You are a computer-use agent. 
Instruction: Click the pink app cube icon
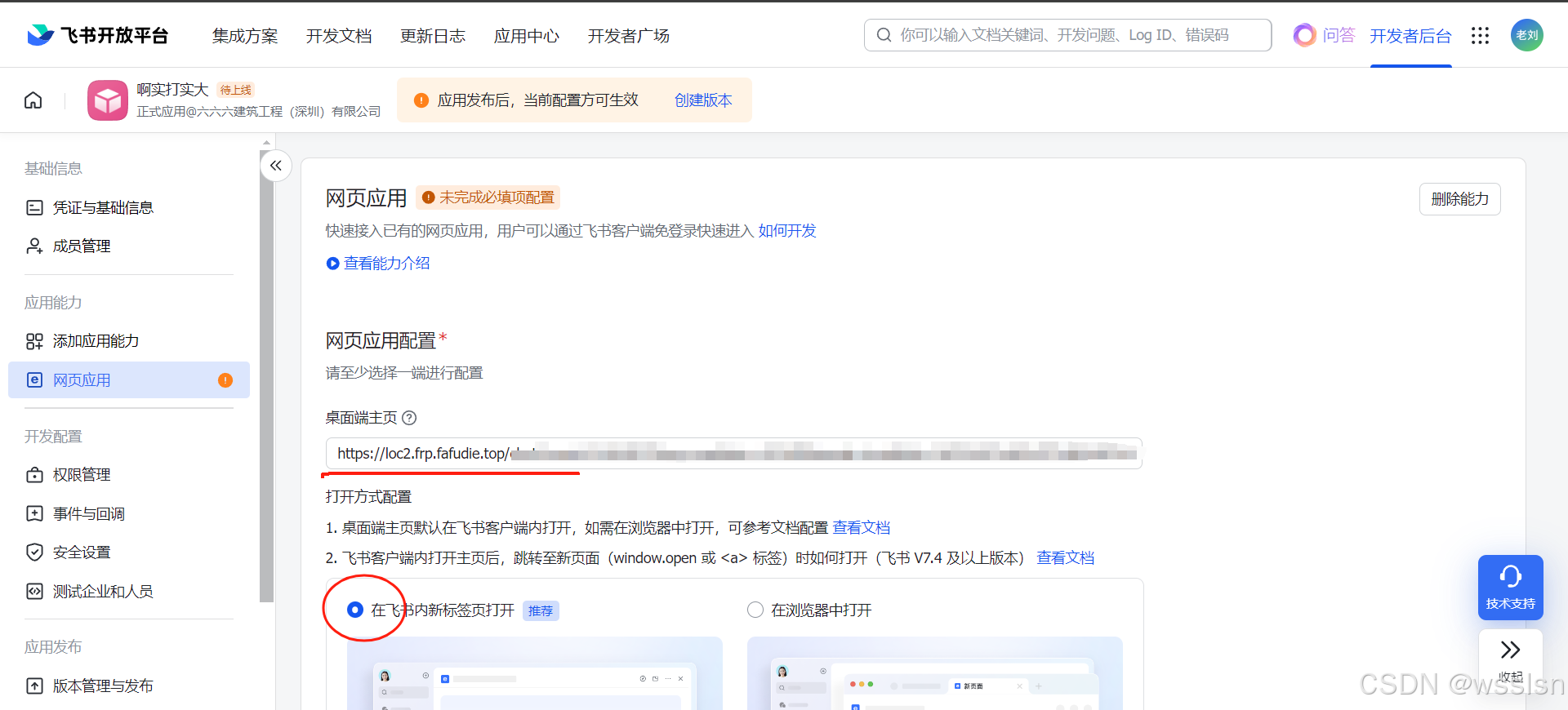click(x=108, y=100)
